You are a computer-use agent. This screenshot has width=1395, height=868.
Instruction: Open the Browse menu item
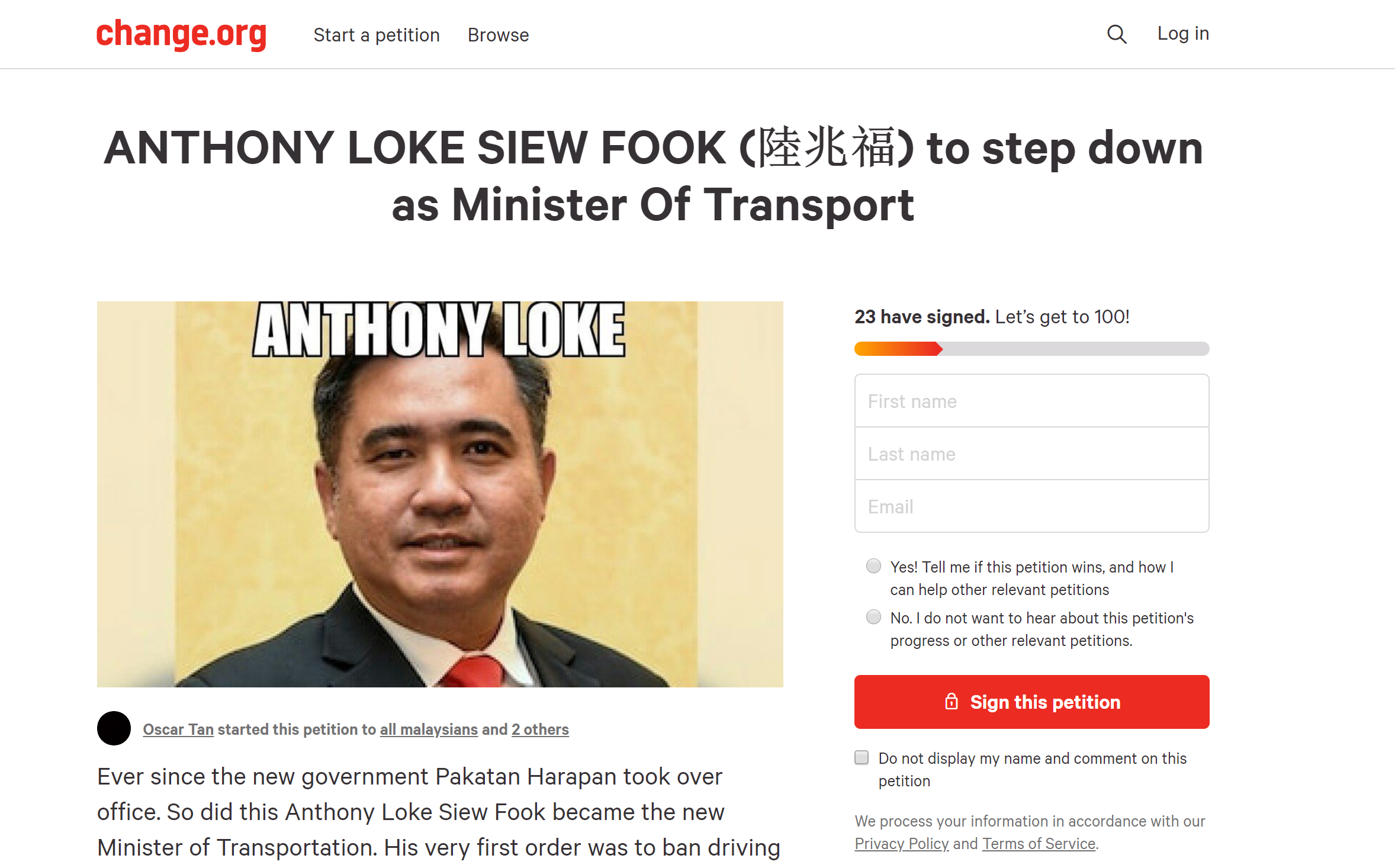coord(498,35)
